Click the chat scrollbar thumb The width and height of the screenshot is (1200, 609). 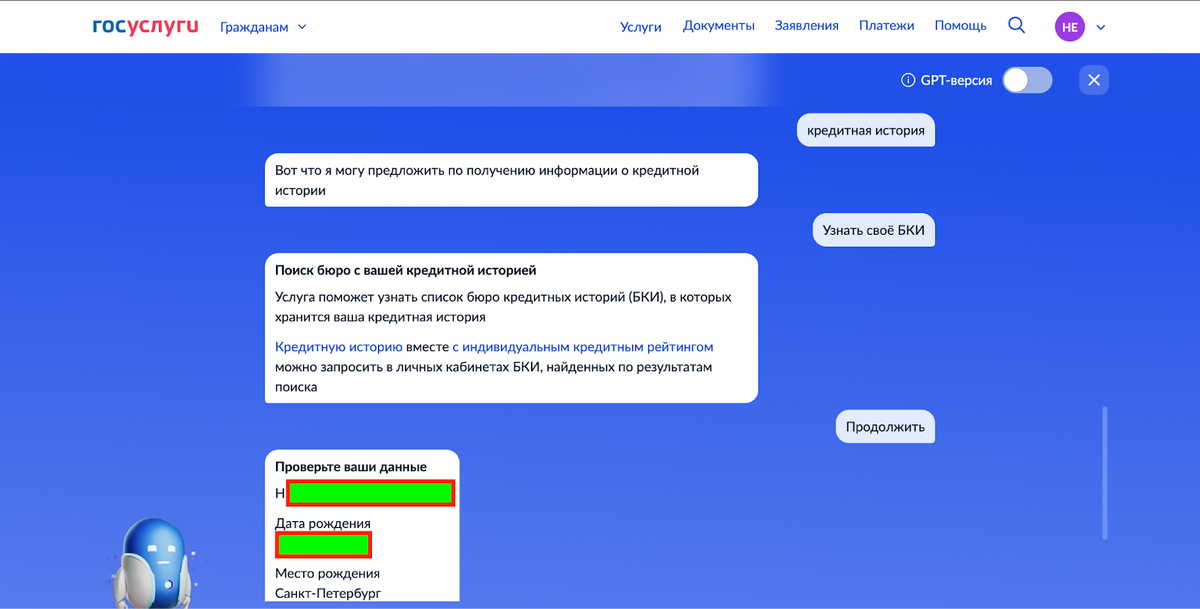(x=1105, y=472)
